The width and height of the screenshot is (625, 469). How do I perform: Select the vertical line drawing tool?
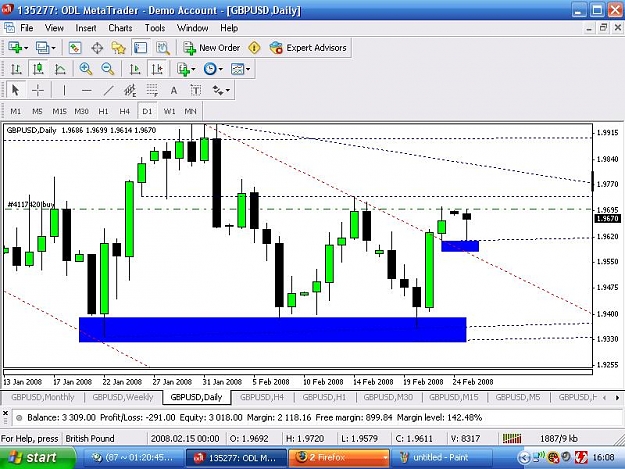pyautogui.click(x=64, y=90)
